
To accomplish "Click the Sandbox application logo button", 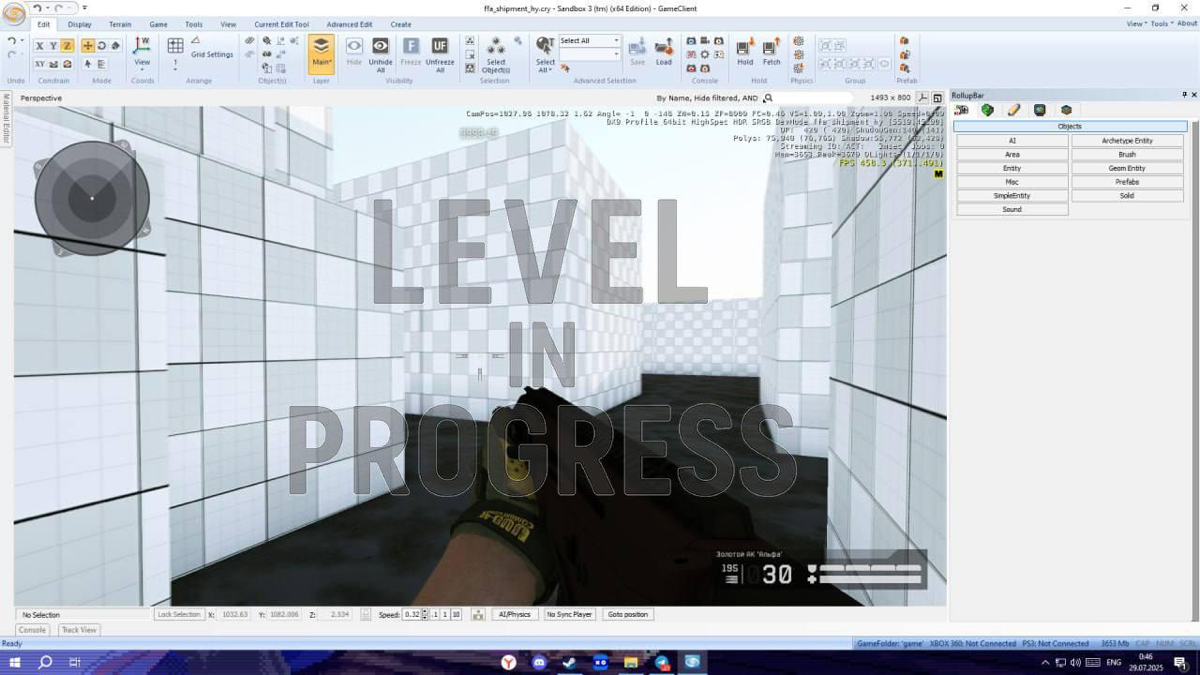I will [13, 14].
